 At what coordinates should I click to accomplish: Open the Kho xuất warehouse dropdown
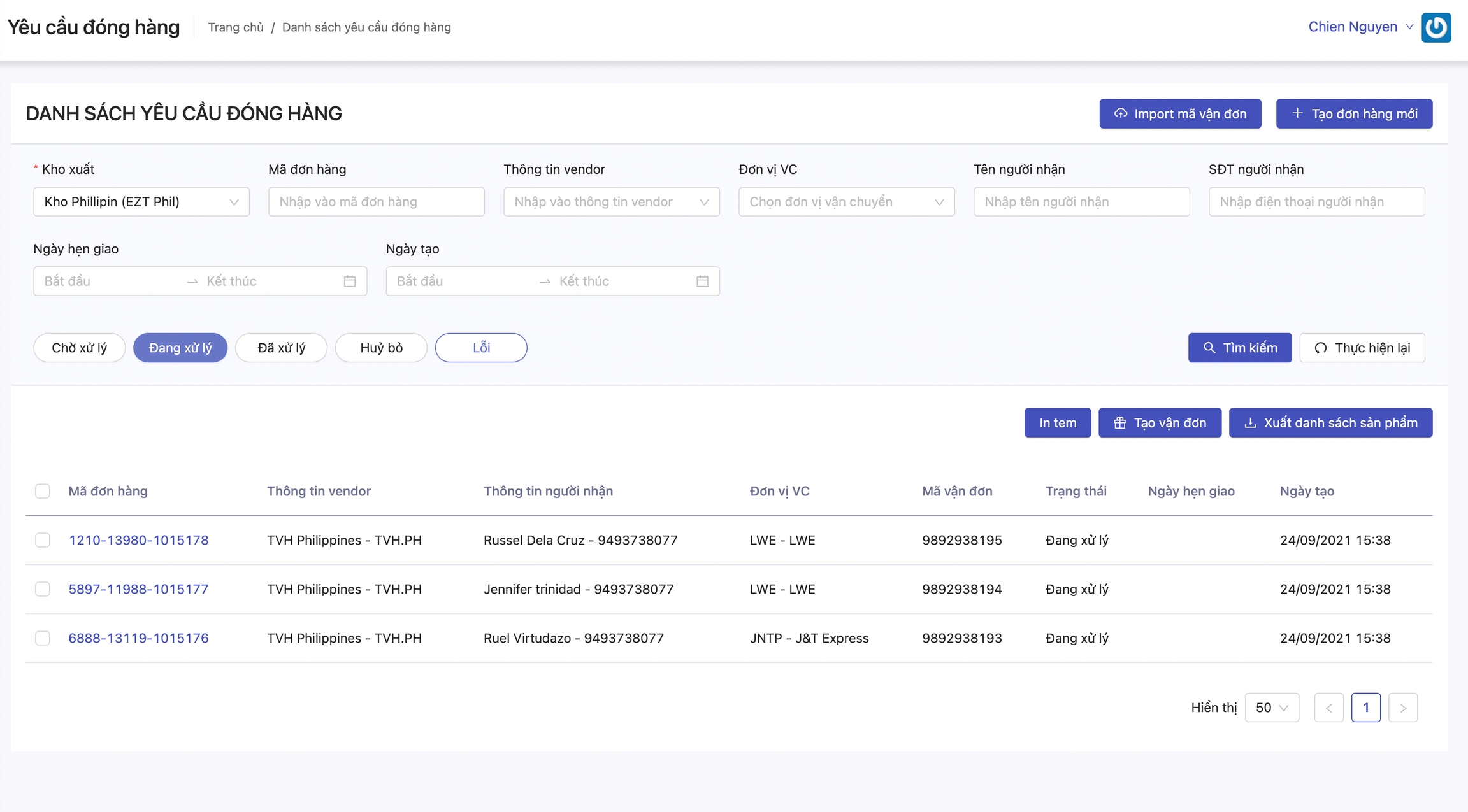click(x=141, y=202)
